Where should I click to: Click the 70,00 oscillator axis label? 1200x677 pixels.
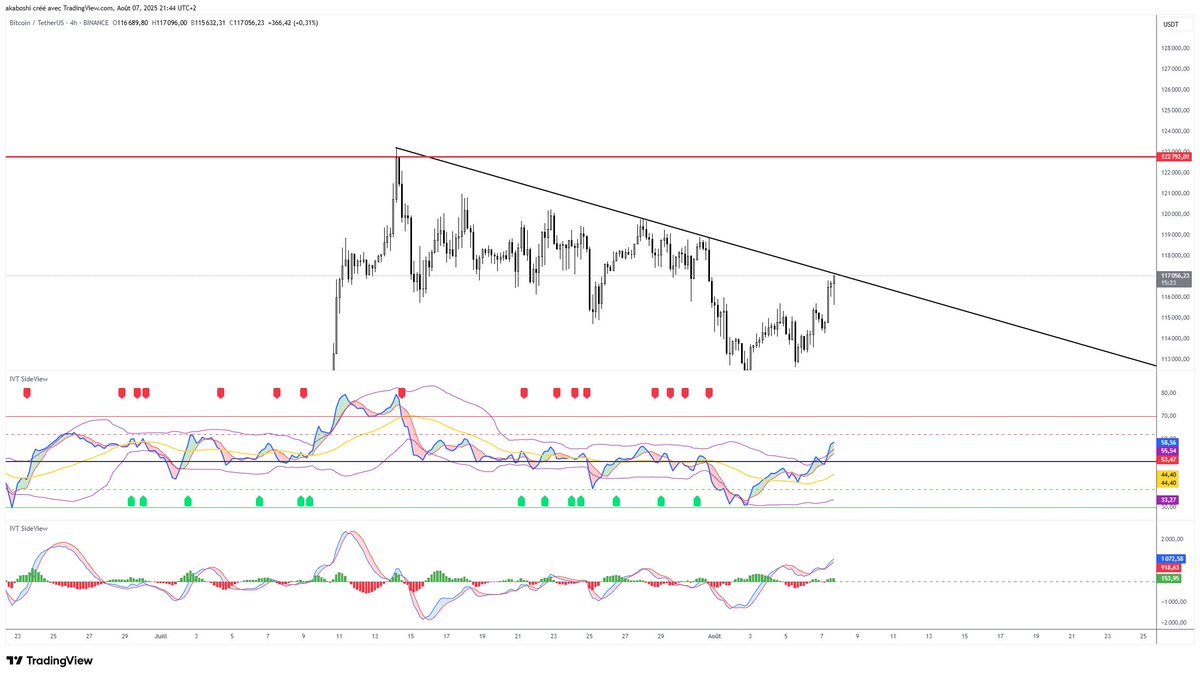[1167, 416]
